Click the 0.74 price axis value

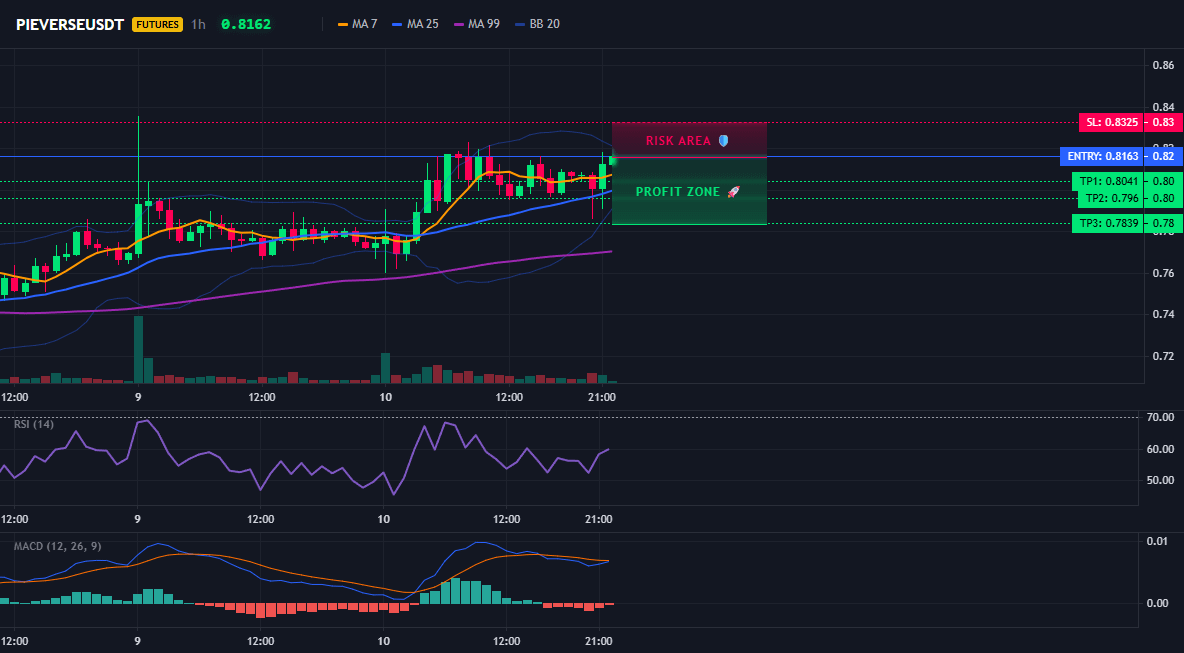1163,314
